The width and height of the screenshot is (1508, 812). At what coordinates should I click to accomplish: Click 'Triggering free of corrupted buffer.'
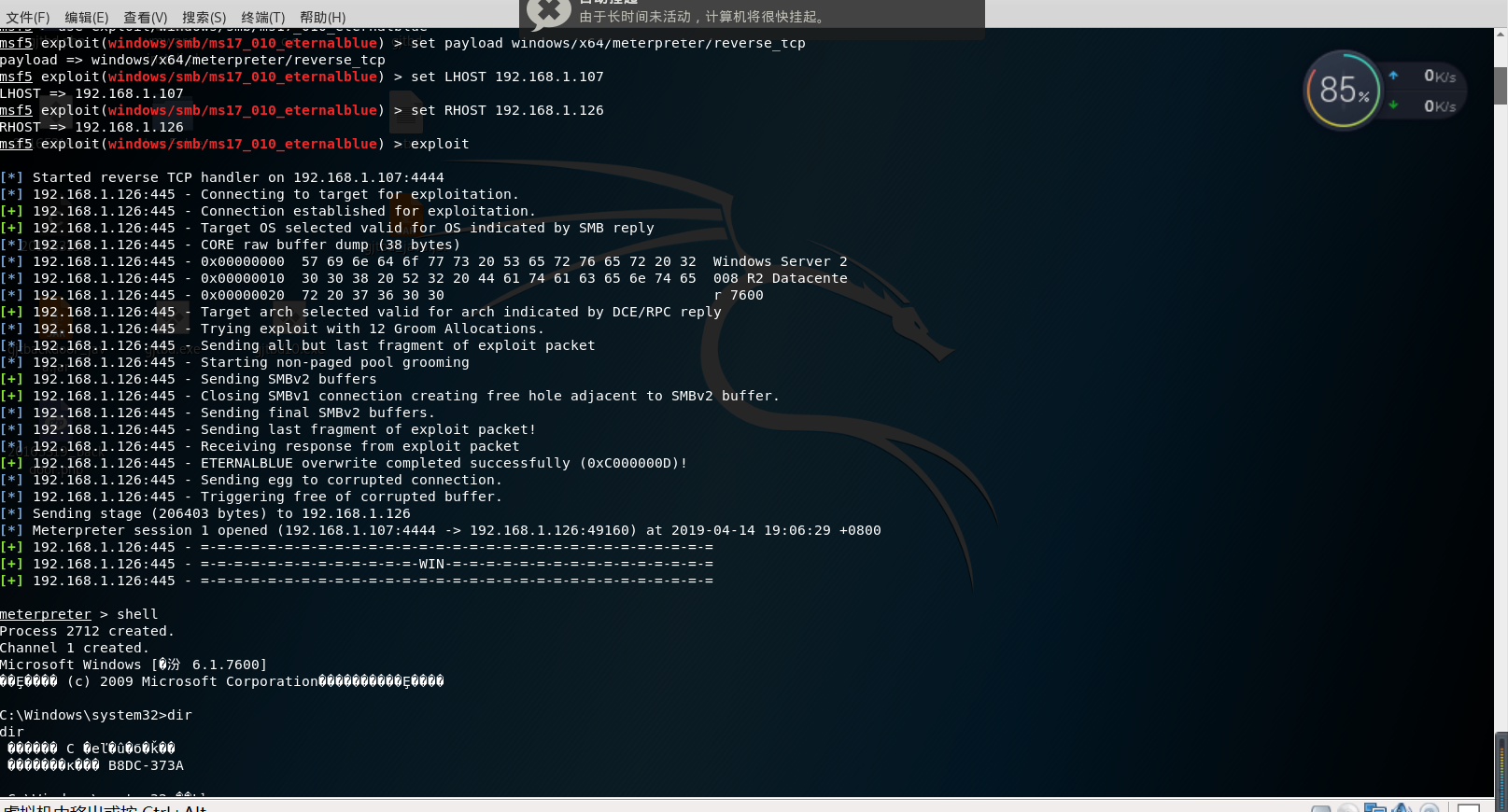(x=352, y=497)
